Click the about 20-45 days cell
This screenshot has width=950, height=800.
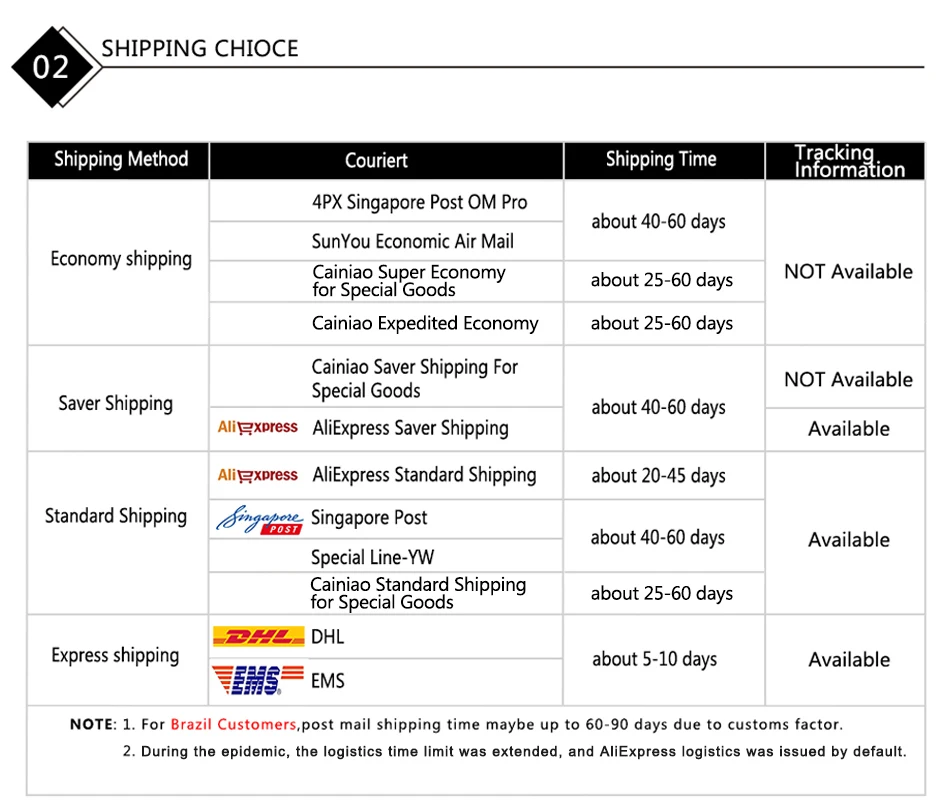[x=658, y=476]
